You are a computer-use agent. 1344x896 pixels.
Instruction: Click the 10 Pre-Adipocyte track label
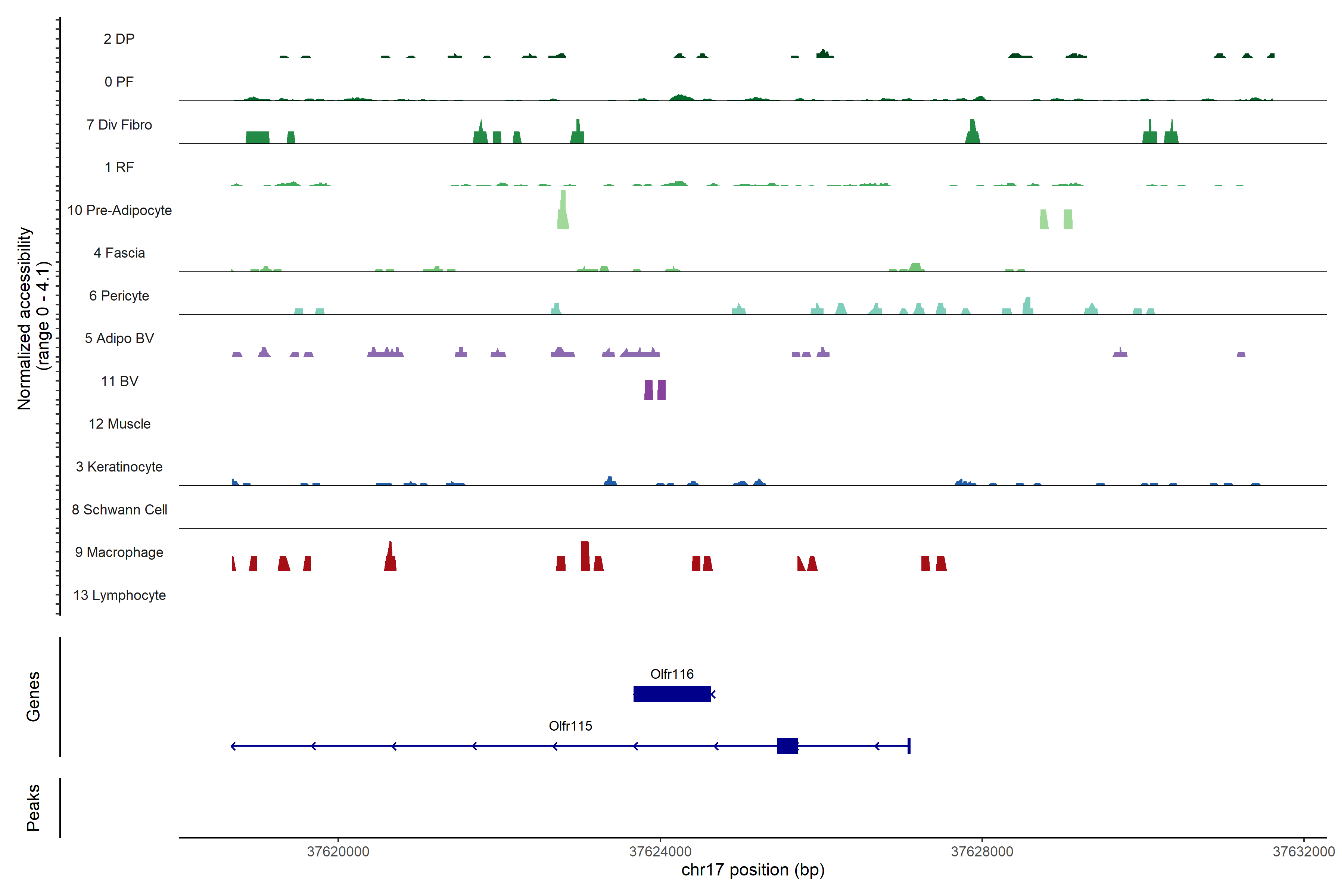click(119, 210)
